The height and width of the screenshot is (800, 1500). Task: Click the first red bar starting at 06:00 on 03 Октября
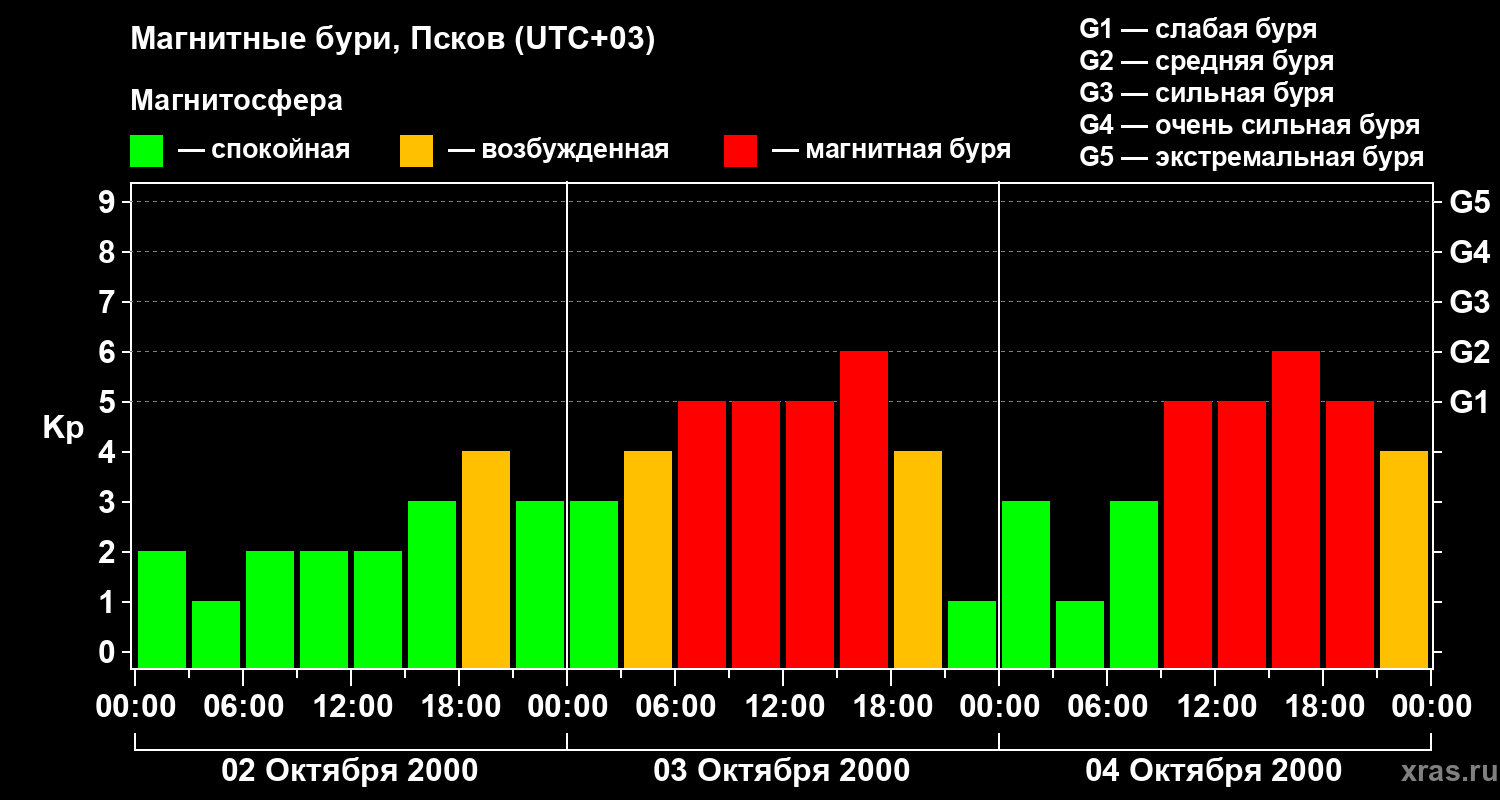702,534
